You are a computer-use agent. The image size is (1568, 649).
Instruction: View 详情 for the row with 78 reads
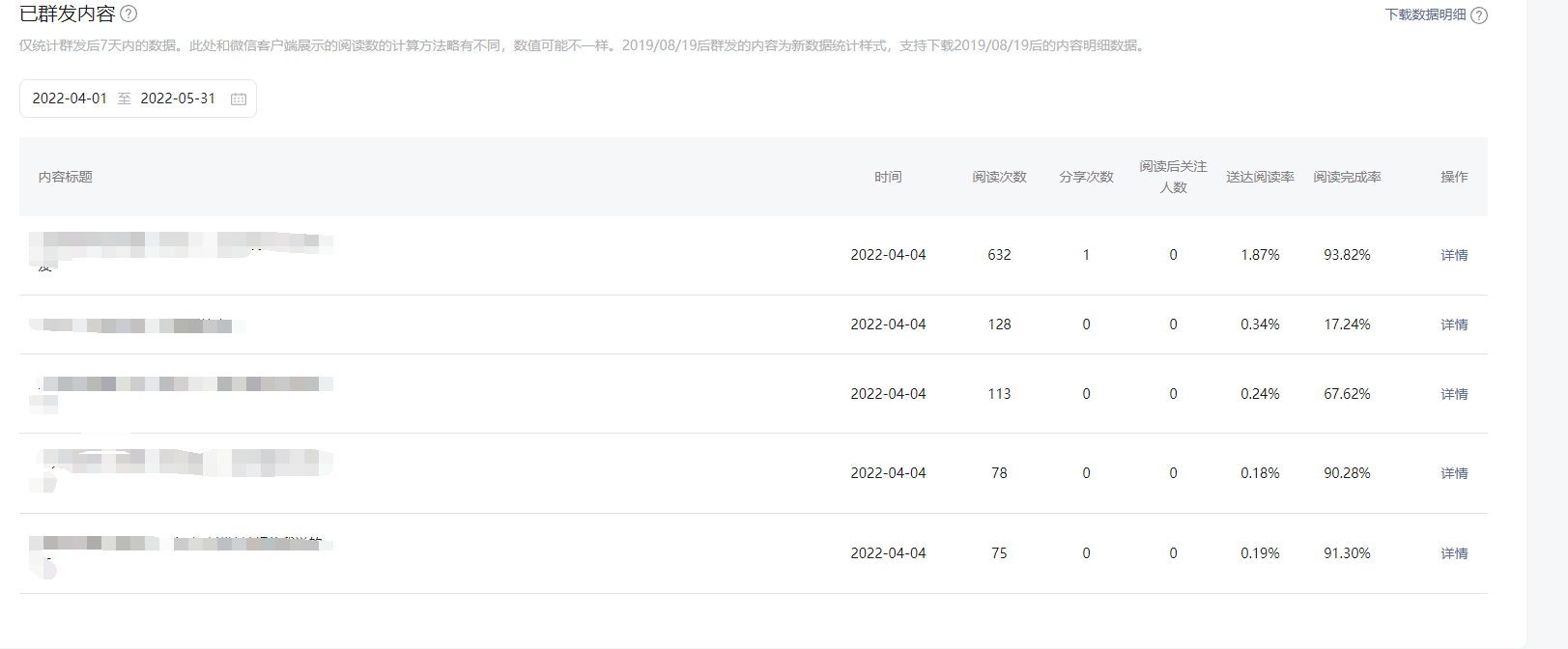(x=1454, y=473)
